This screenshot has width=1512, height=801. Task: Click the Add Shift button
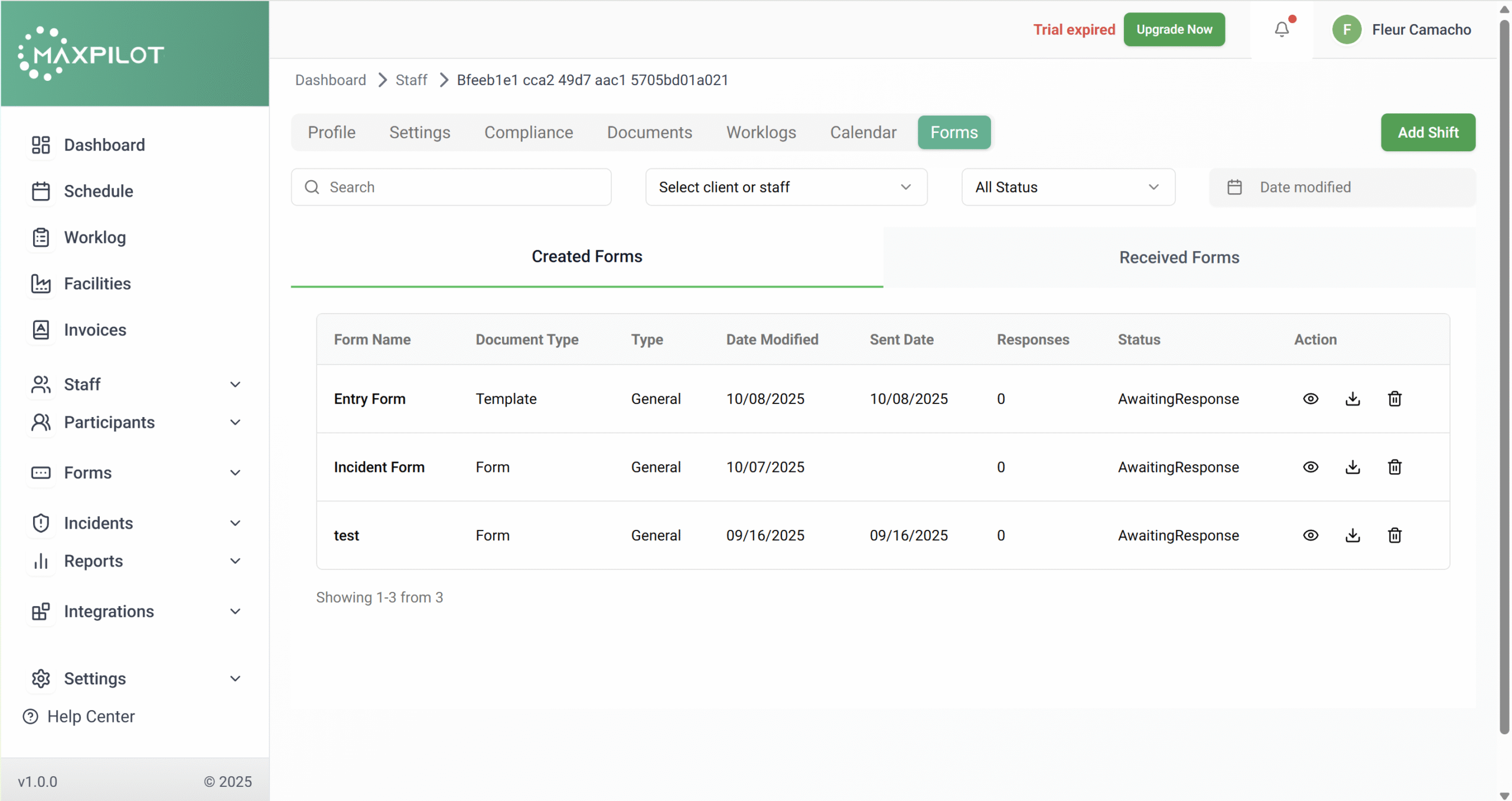pyautogui.click(x=1428, y=132)
